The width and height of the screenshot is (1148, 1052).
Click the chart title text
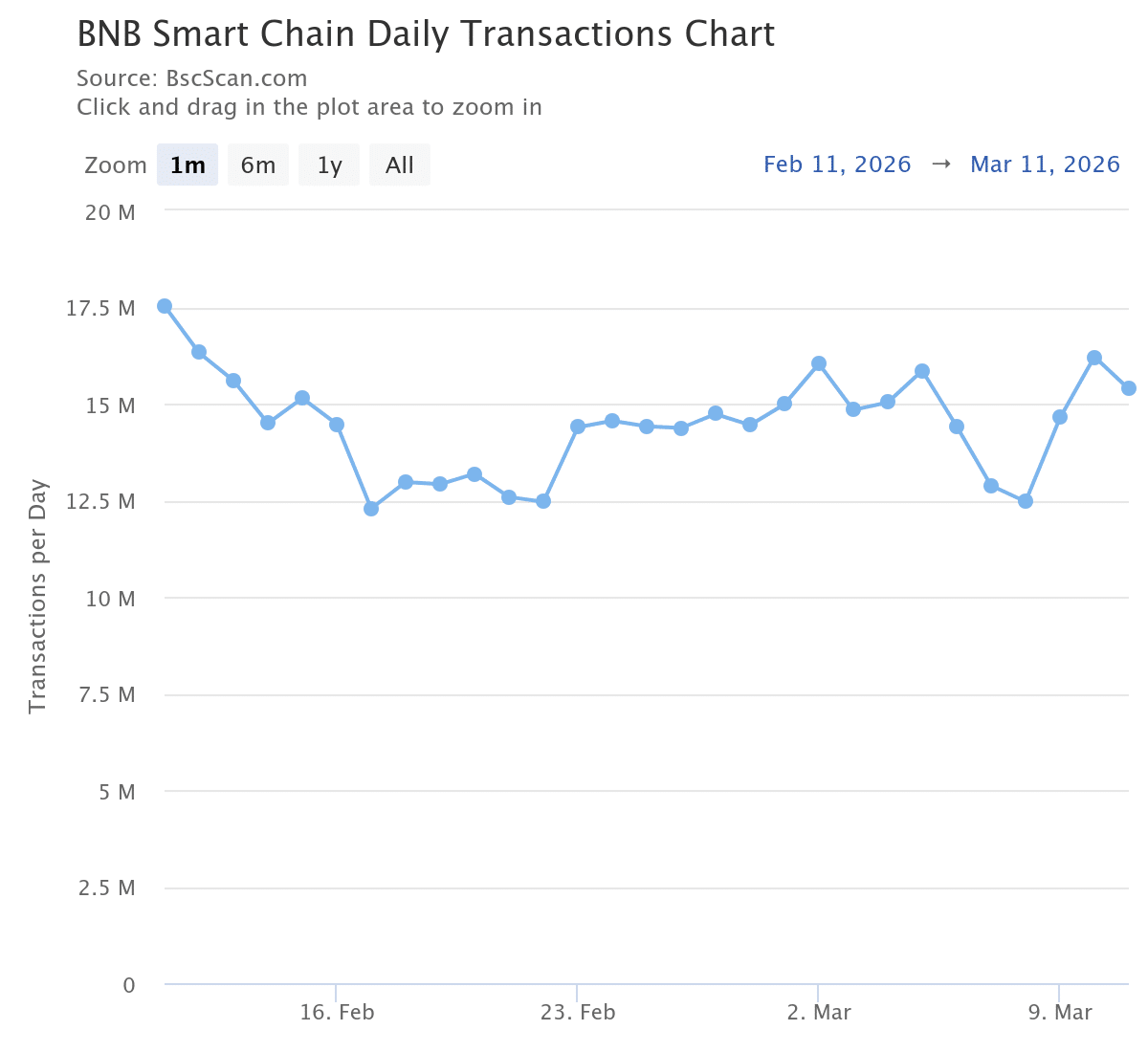[426, 34]
